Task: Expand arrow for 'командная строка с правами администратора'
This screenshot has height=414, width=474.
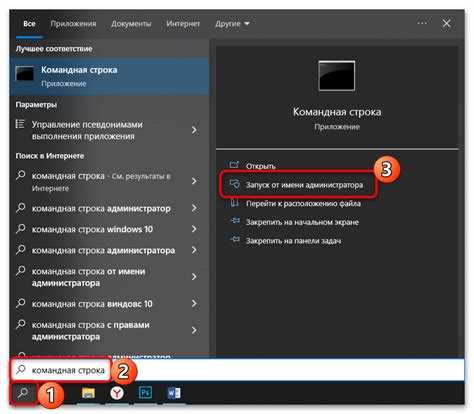Action: pyautogui.click(x=194, y=330)
